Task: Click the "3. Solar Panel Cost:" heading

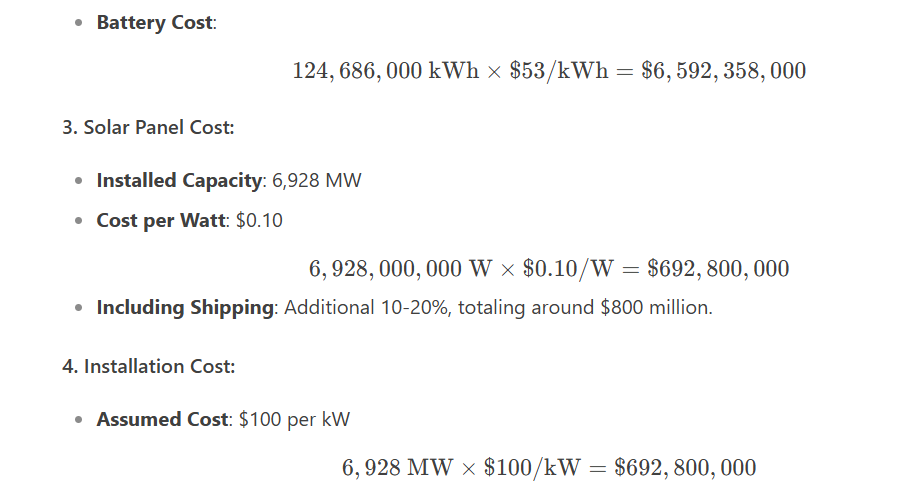Action: click(148, 127)
